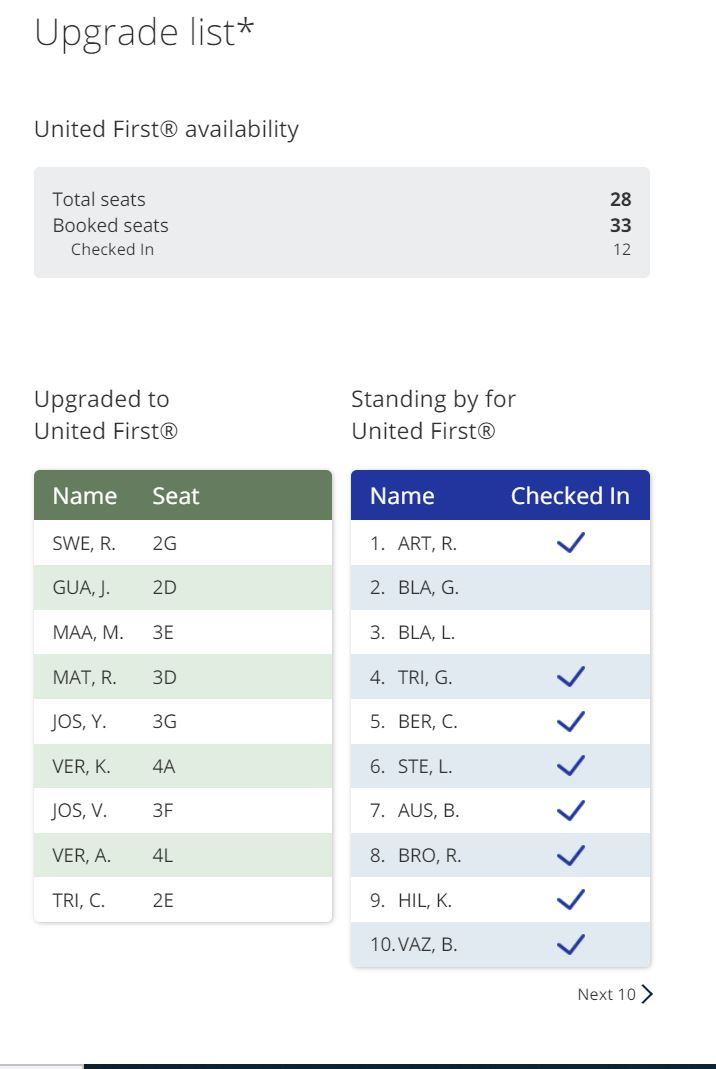Click the checkmark in STE, L. row
This screenshot has height=1069, width=716.
tap(570, 766)
